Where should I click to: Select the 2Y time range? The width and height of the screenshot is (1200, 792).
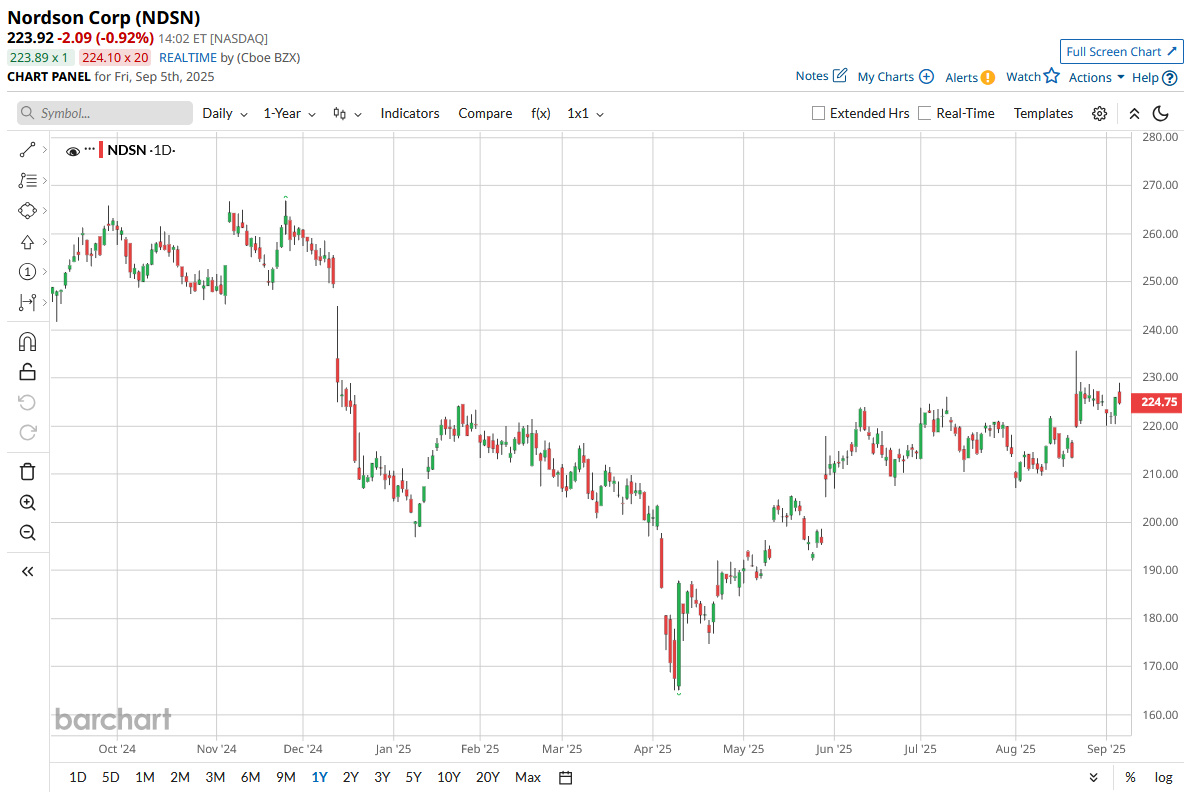coord(351,778)
